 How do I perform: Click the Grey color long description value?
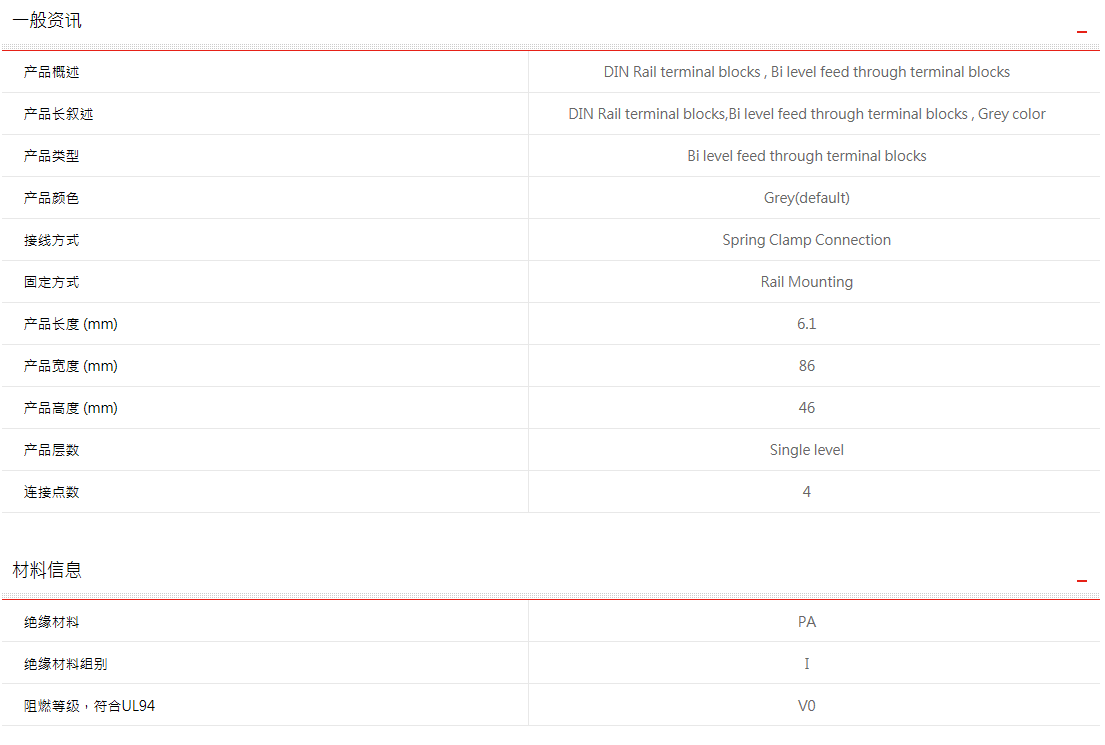pyautogui.click(x=806, y=114)
